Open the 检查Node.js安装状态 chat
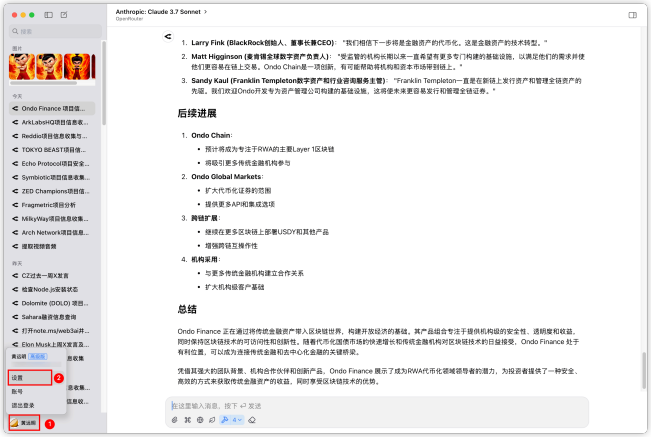651x437 pixels. (52, 289)
